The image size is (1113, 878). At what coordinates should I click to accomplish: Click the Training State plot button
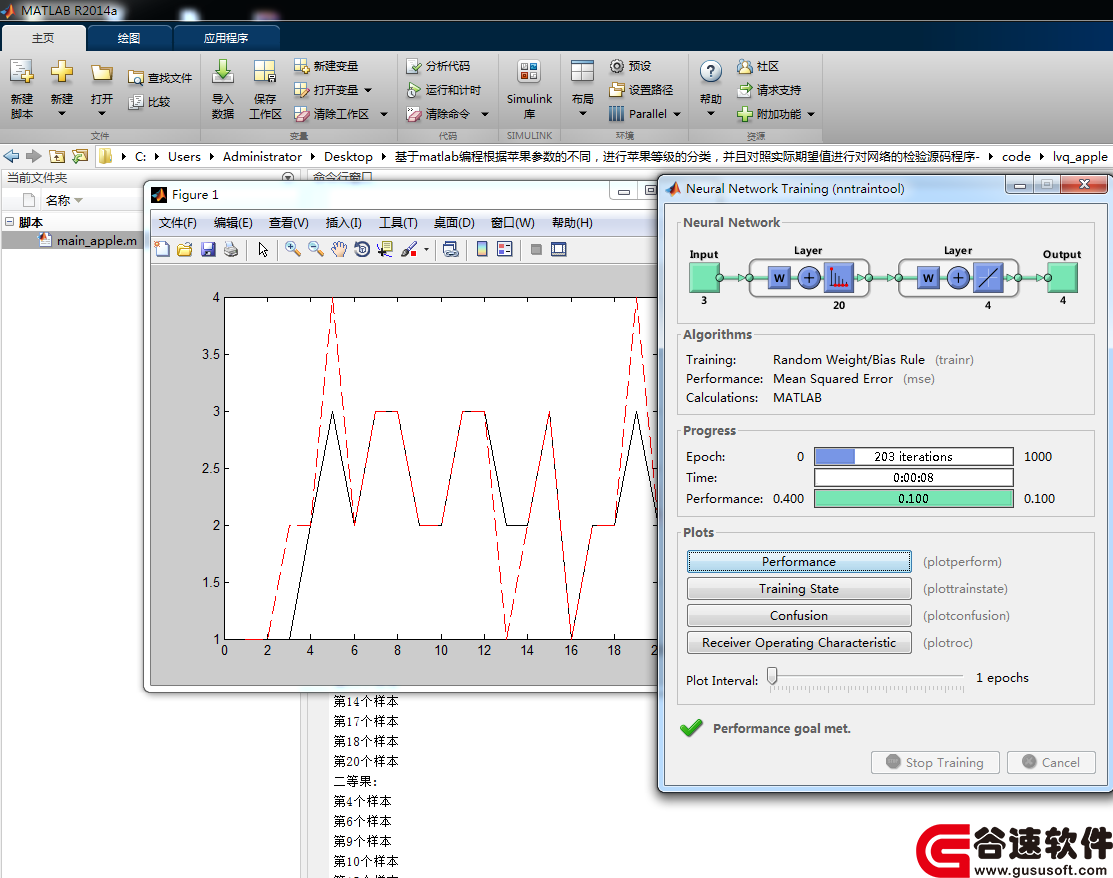[x=799, y=588]
